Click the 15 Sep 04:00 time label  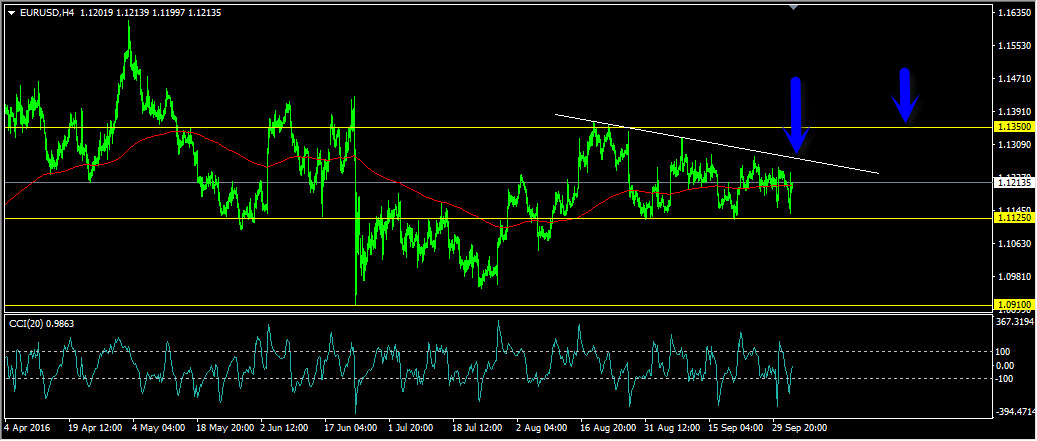click(737, 428)
